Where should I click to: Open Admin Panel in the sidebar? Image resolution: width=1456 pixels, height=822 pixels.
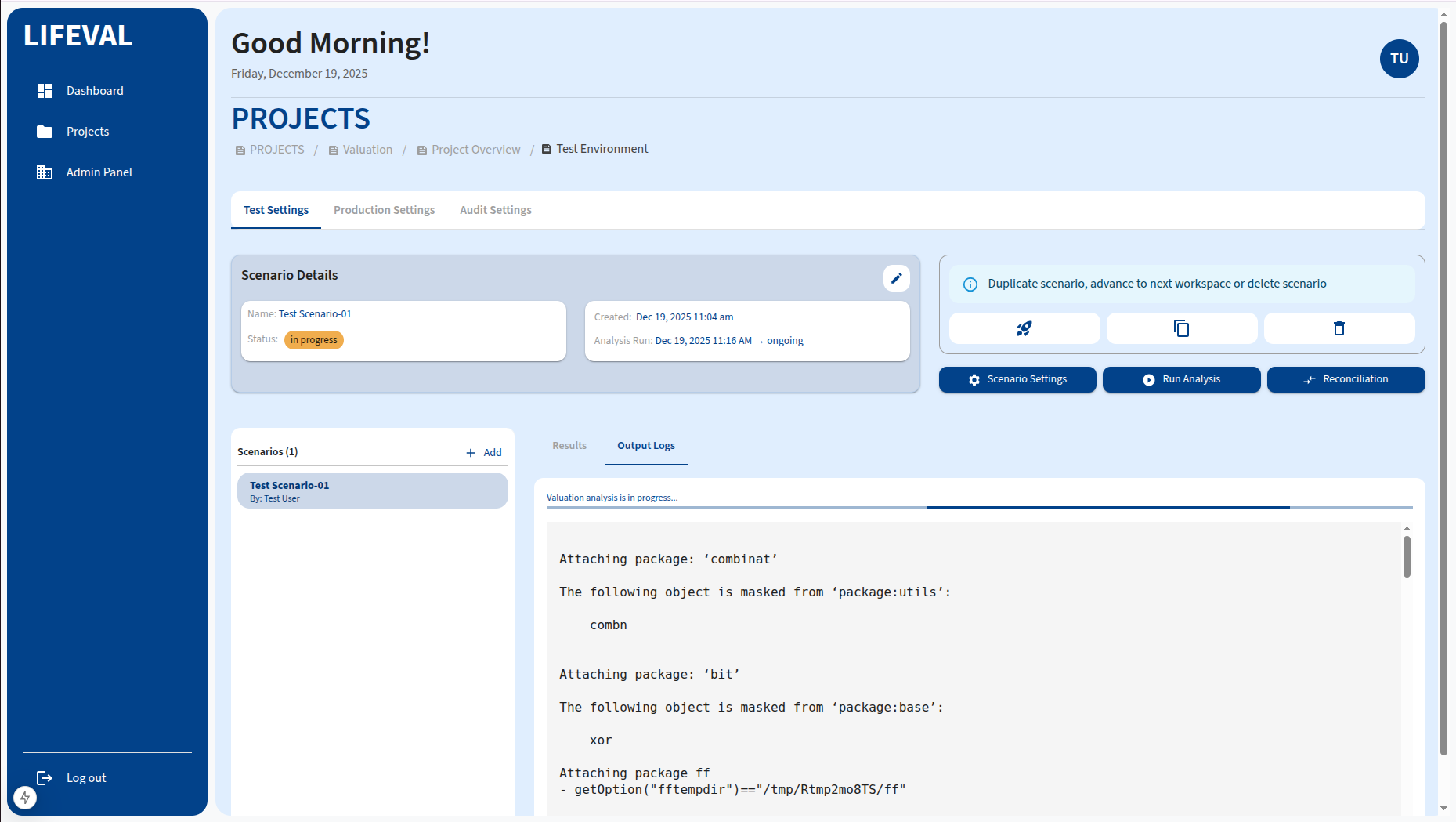(99, 172)
